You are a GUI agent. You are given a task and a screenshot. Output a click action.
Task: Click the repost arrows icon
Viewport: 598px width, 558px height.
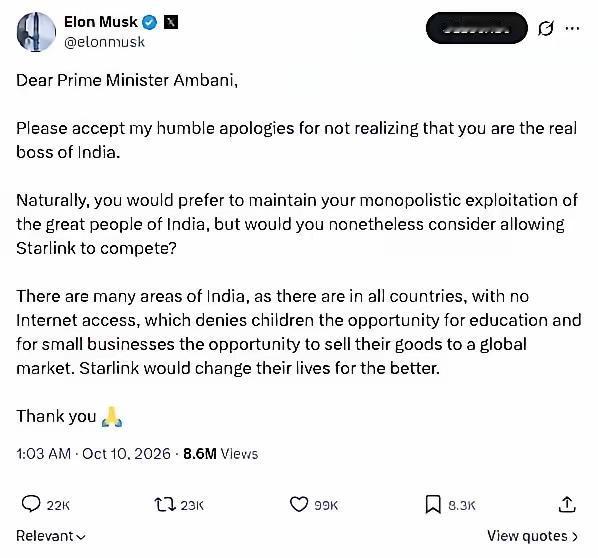click(x=165, y=504)
